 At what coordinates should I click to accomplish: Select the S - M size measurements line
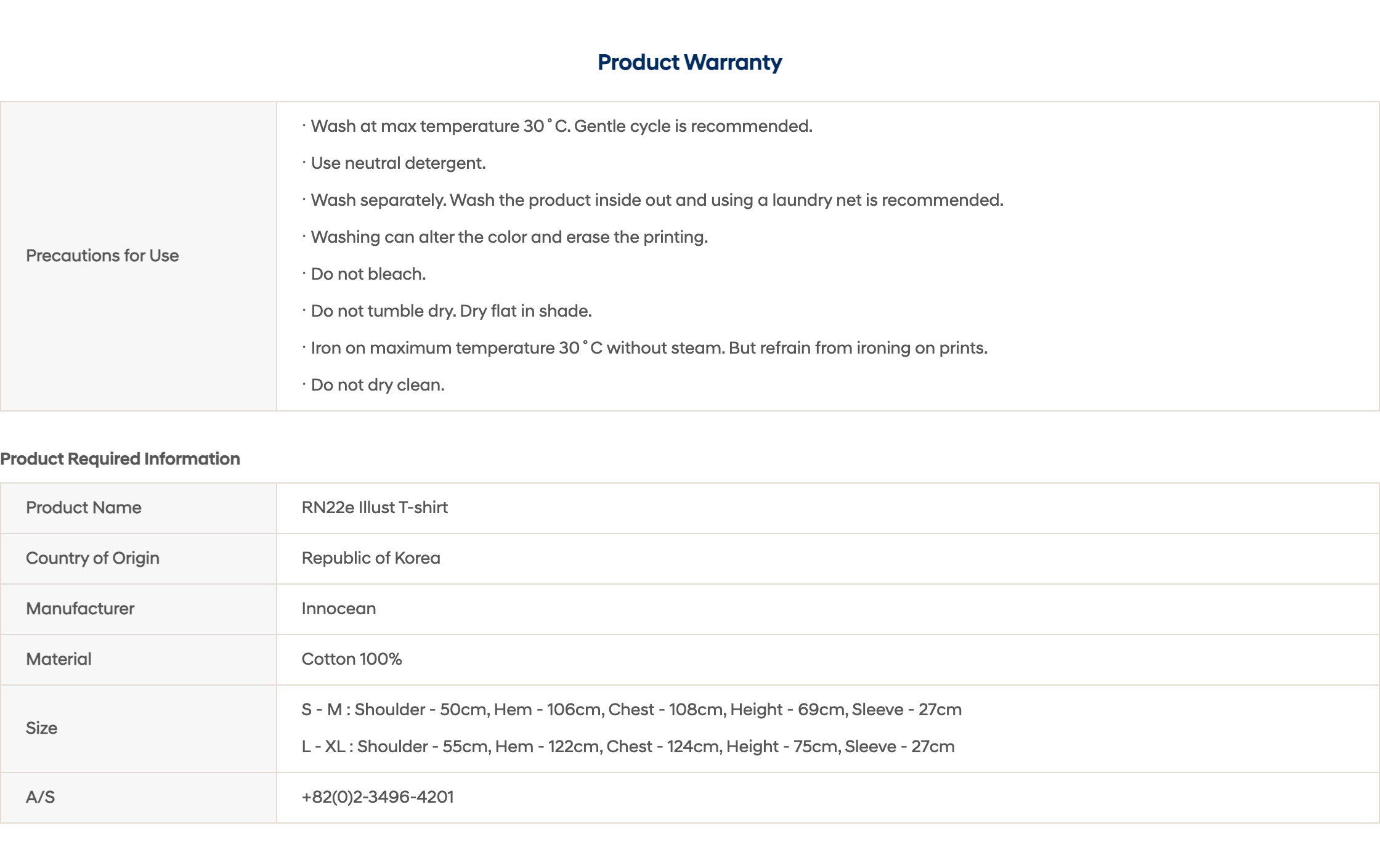pos(631,710)
